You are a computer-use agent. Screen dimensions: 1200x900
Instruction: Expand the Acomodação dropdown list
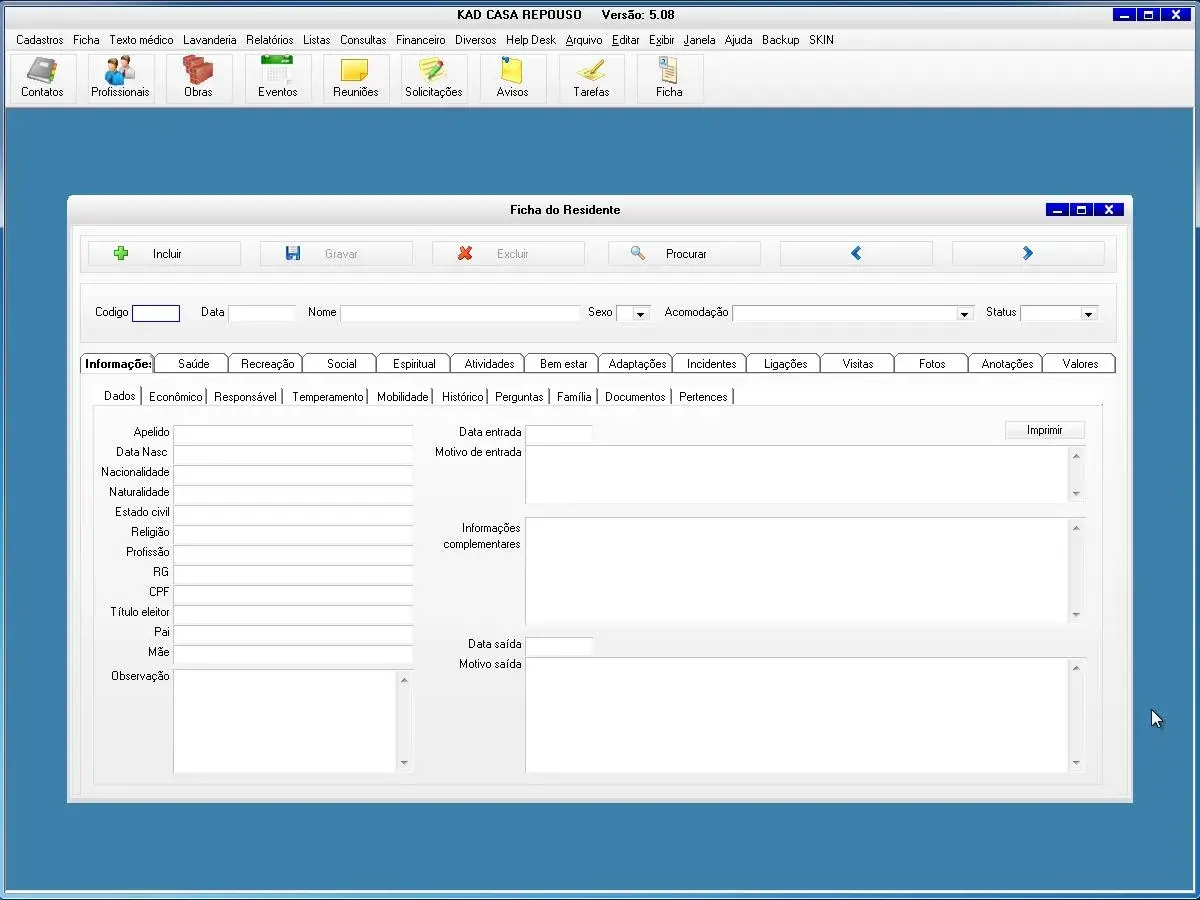pyautogui.click(x=964, y=314)
